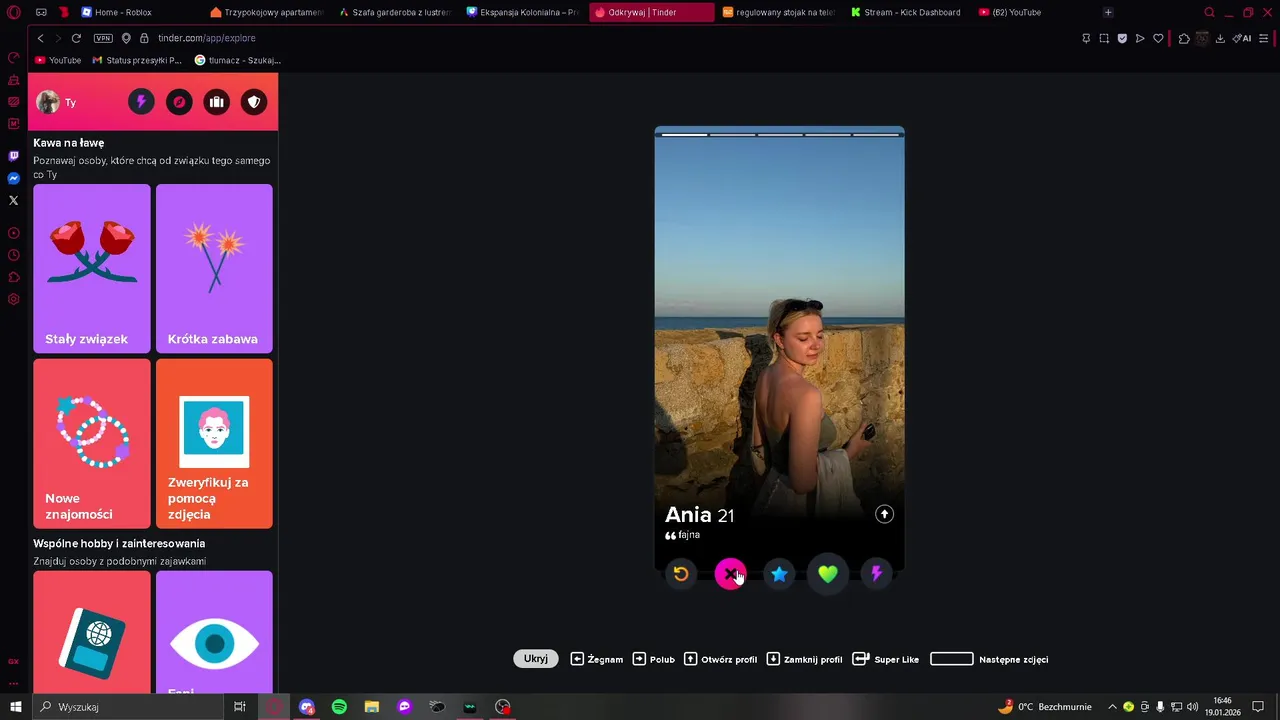
Task: Activate the purple Boost lightning on profile card
Action: pos(876,574)
